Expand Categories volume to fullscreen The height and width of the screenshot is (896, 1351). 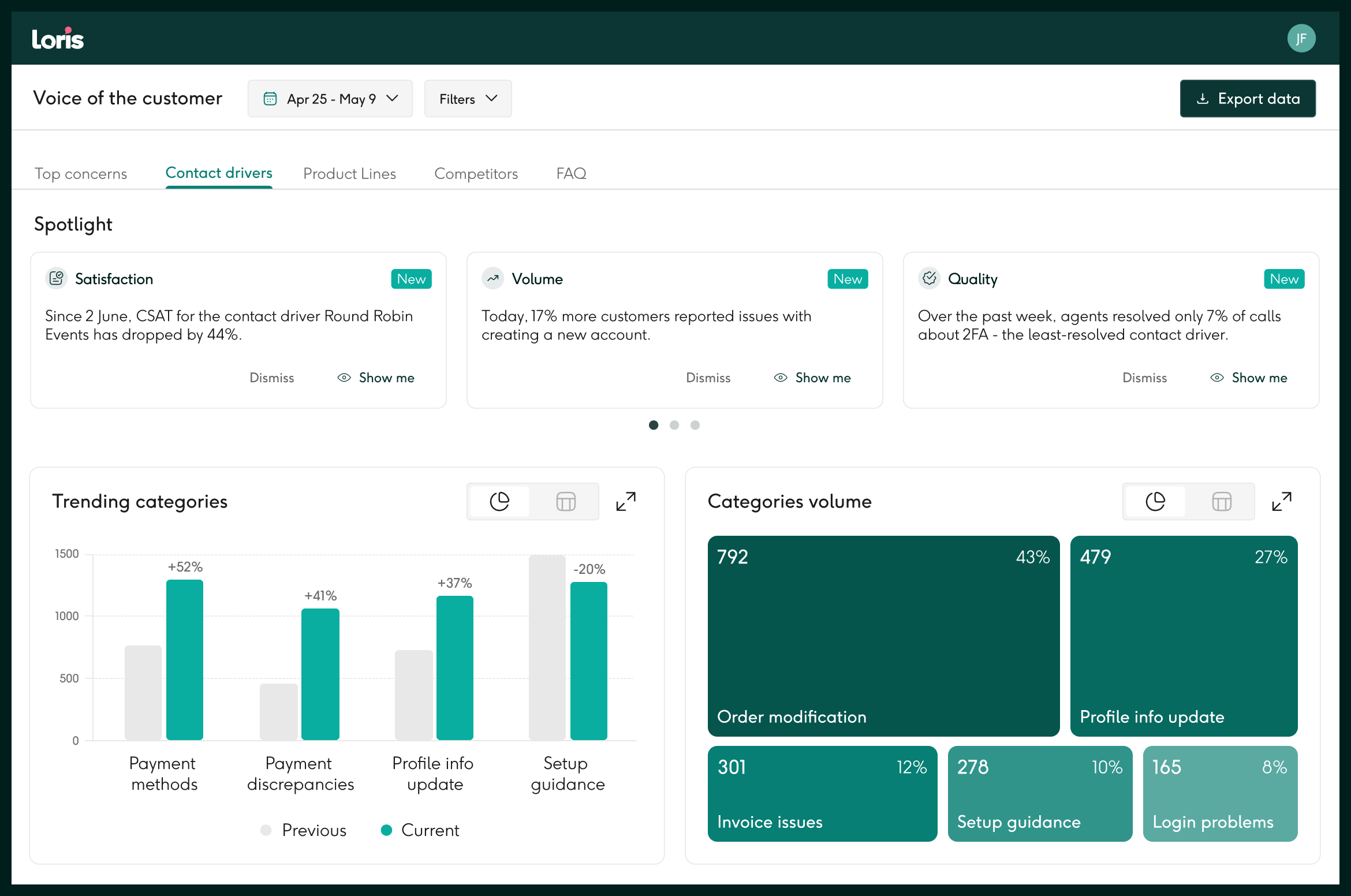tap(1282, 501)
